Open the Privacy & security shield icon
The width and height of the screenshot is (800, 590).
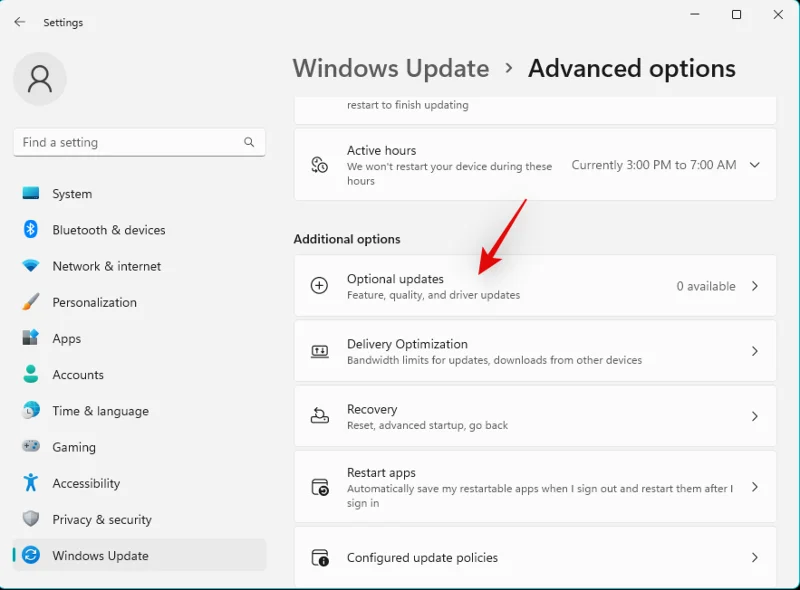point(32,519)
